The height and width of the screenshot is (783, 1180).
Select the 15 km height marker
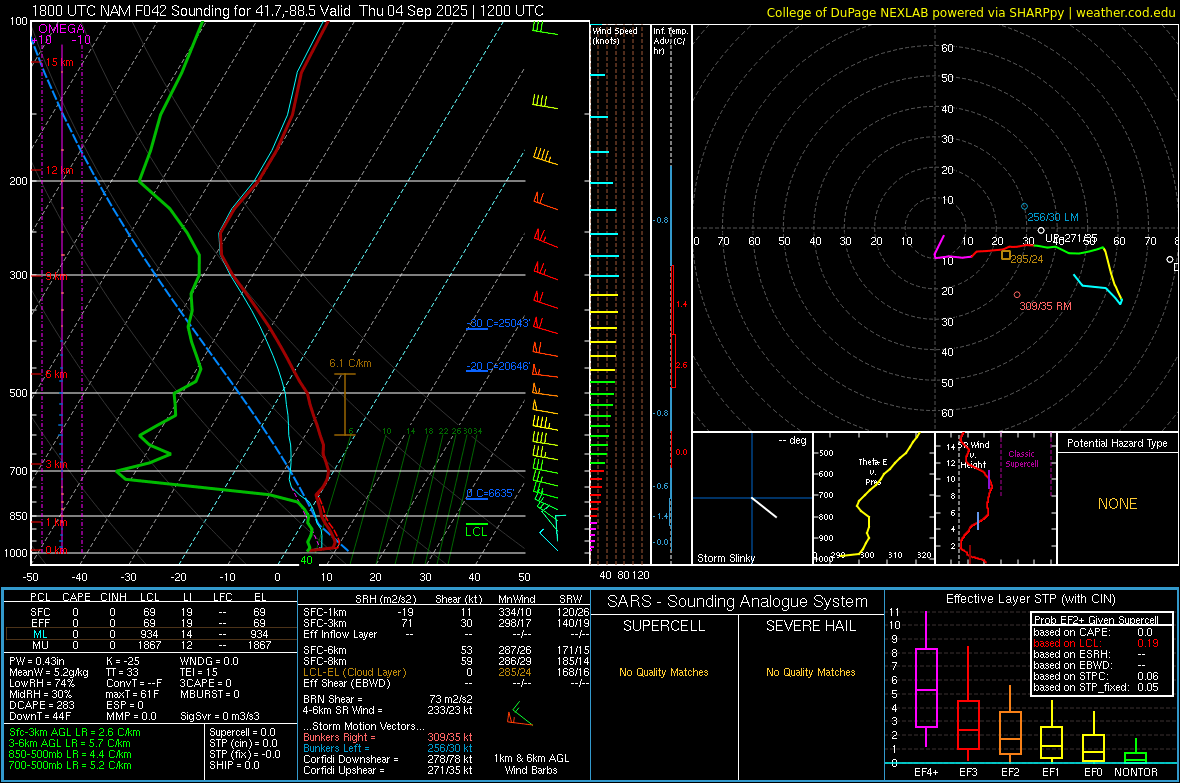pyautogui.click(x=59, y=62)
